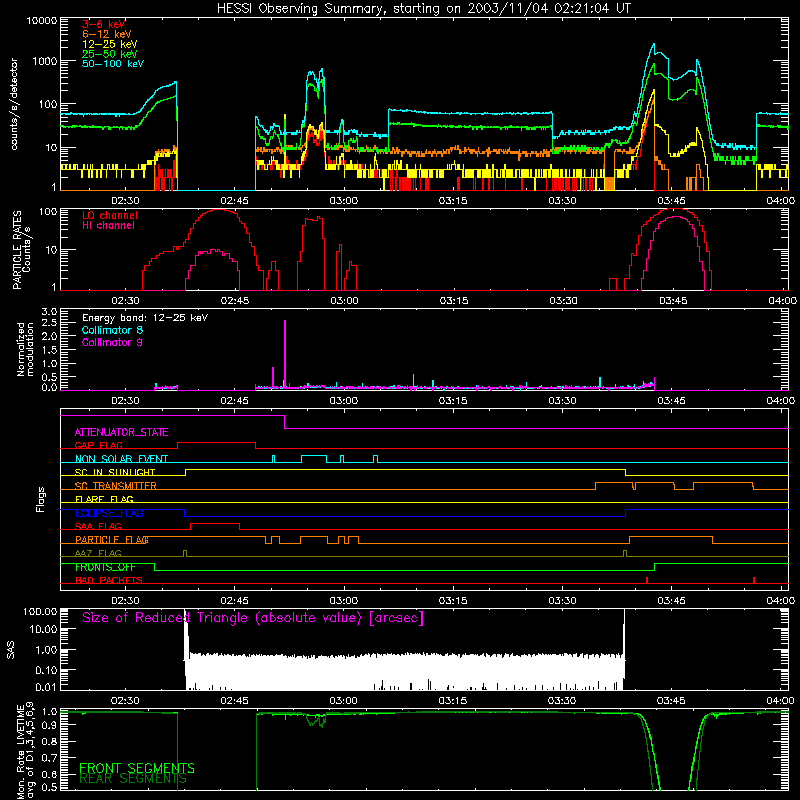Click the counts/s/detector axis label
The width and height of the screenshot is (800, 800).
click(x=14, y=104)
